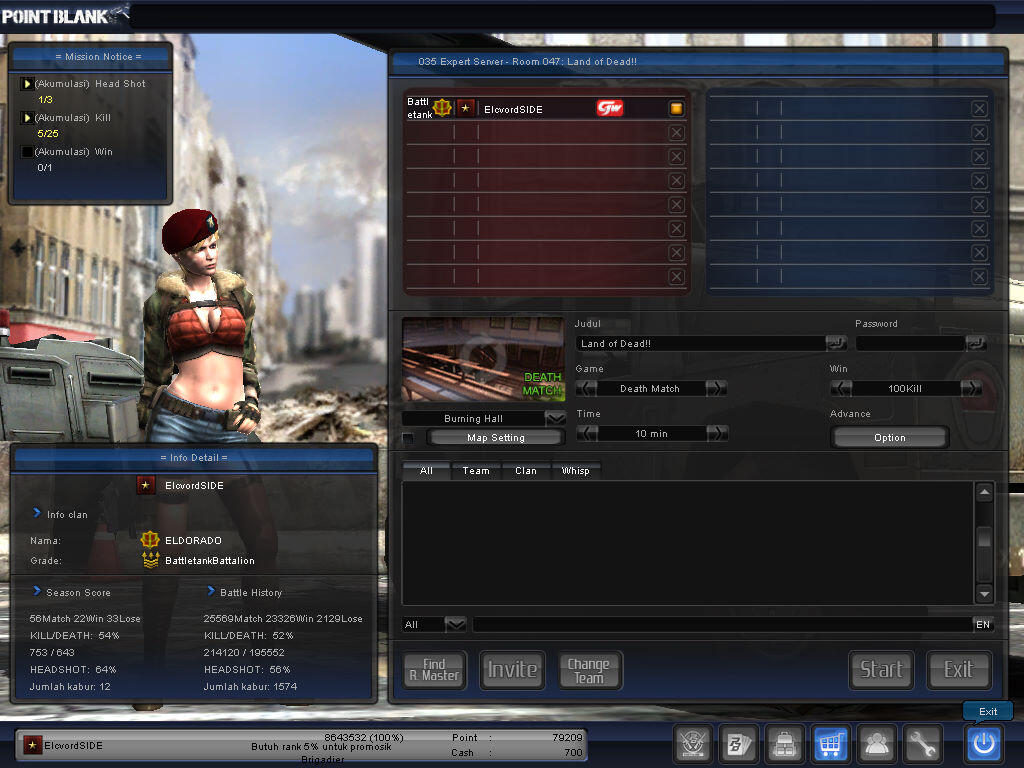The image size is (1024, 768).
Task: Tick the checkbox left of Map Setting
Action: pos(408,438)
